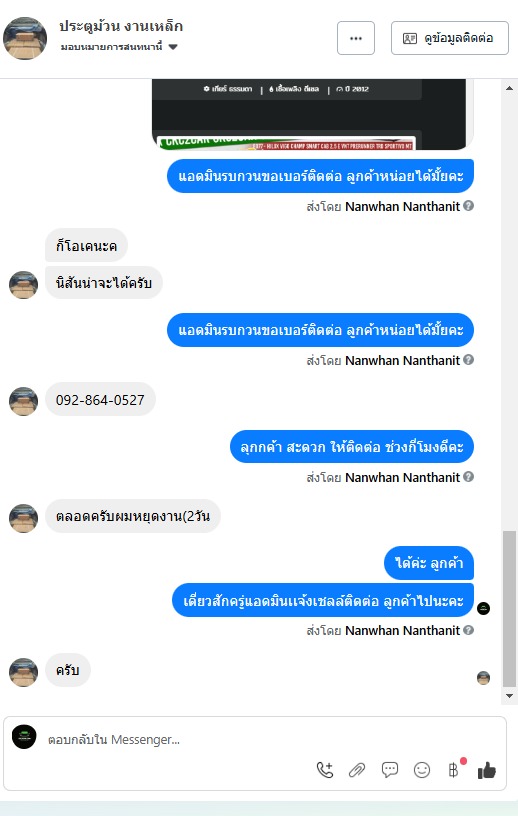Attach a file with the paperclip icon
Screen dimensions: 518x816
coord(357,770)
